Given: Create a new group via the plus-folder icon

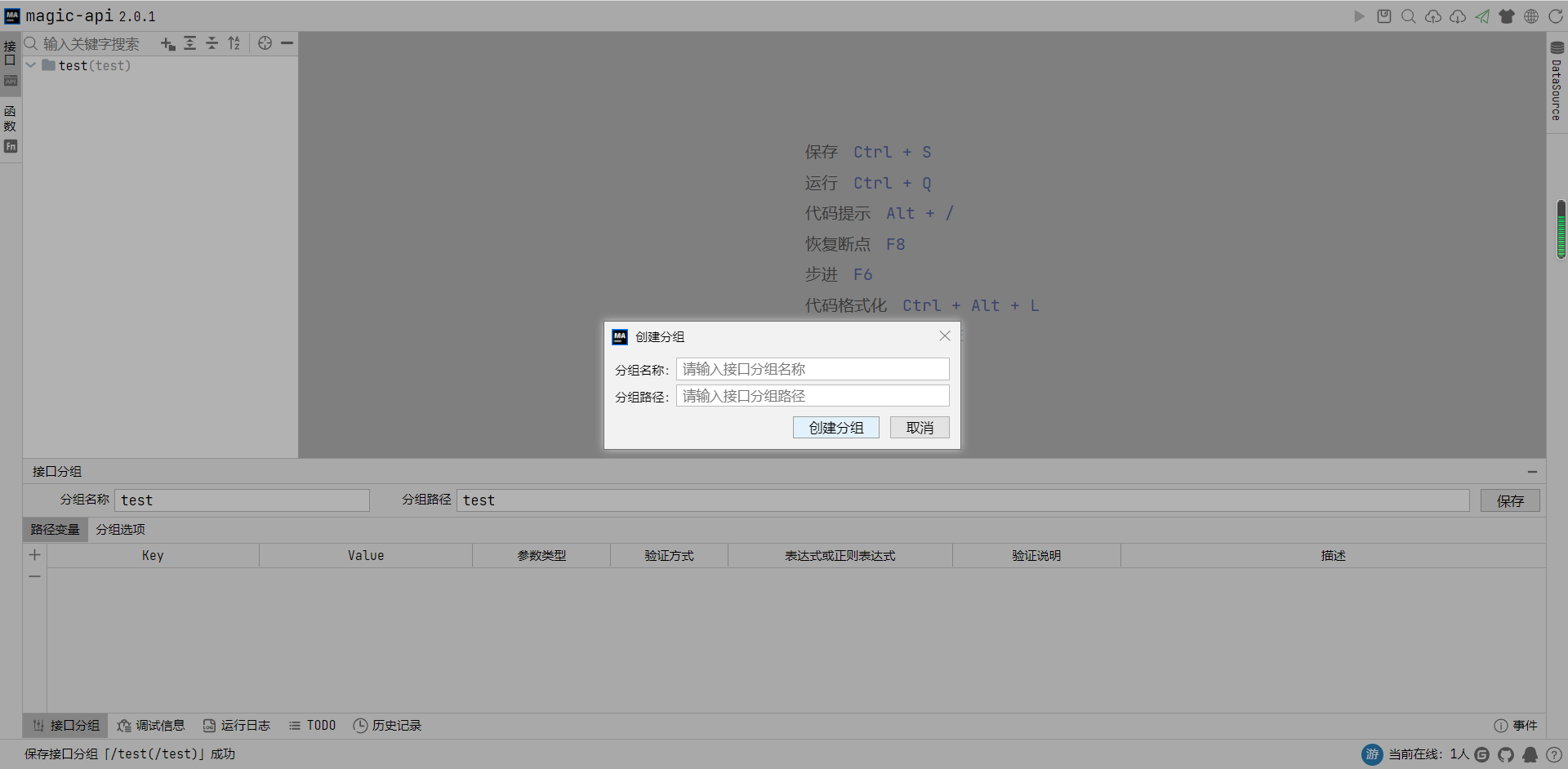Looking at the screenshot, I should point(168,43).
